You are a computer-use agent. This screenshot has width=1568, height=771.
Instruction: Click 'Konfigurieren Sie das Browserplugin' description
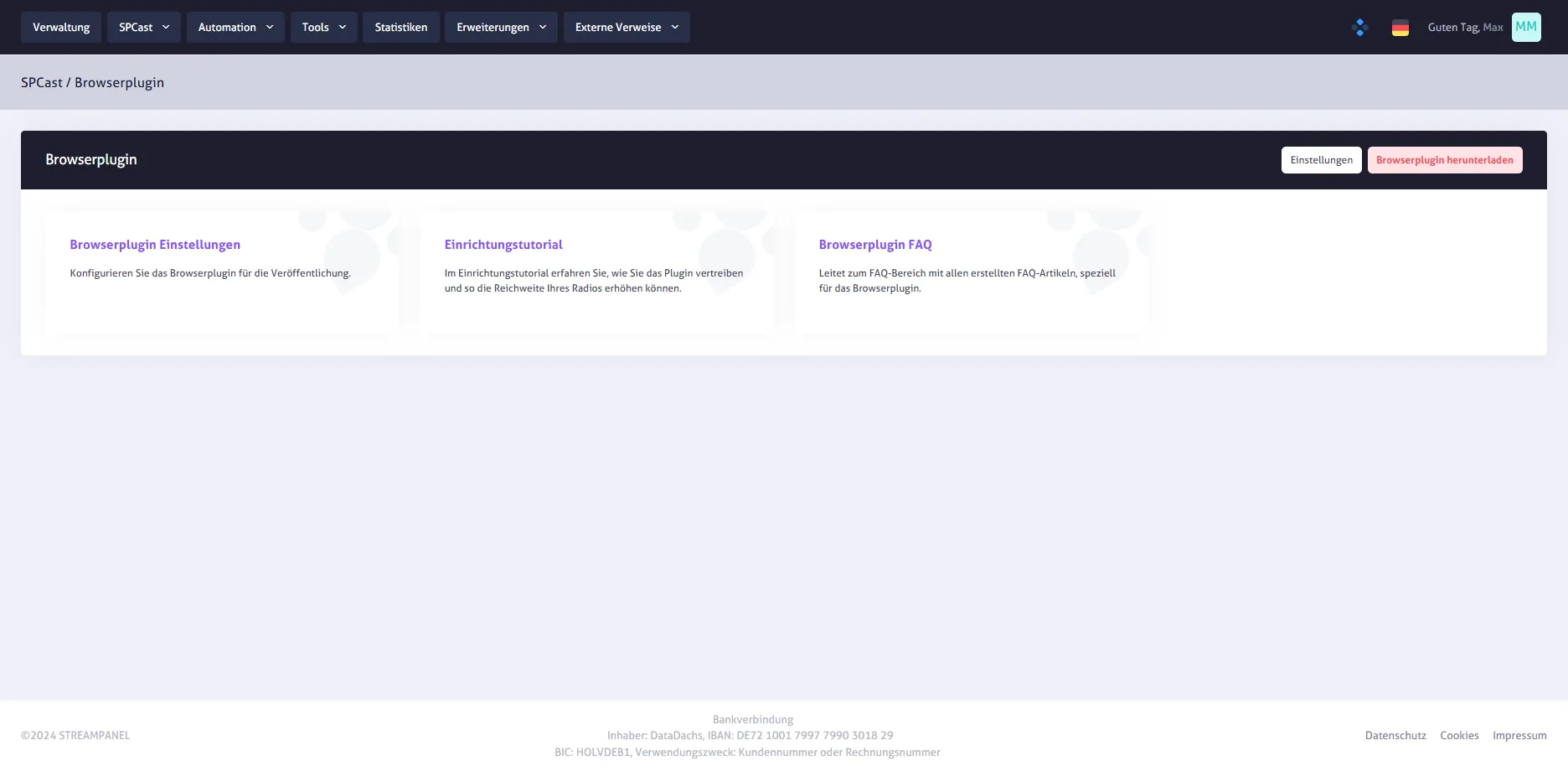210,273
